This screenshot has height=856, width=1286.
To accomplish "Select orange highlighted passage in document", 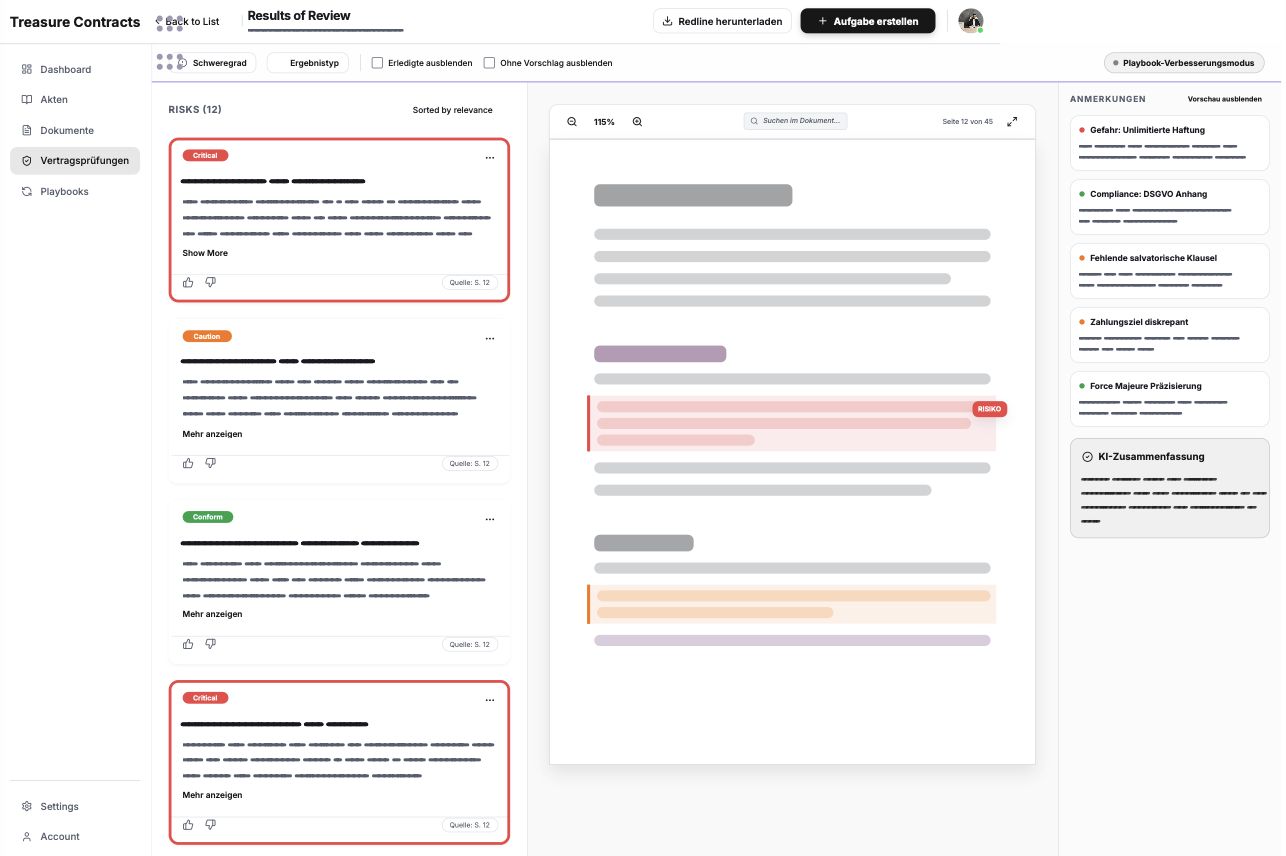I will [x=791, y=604].
